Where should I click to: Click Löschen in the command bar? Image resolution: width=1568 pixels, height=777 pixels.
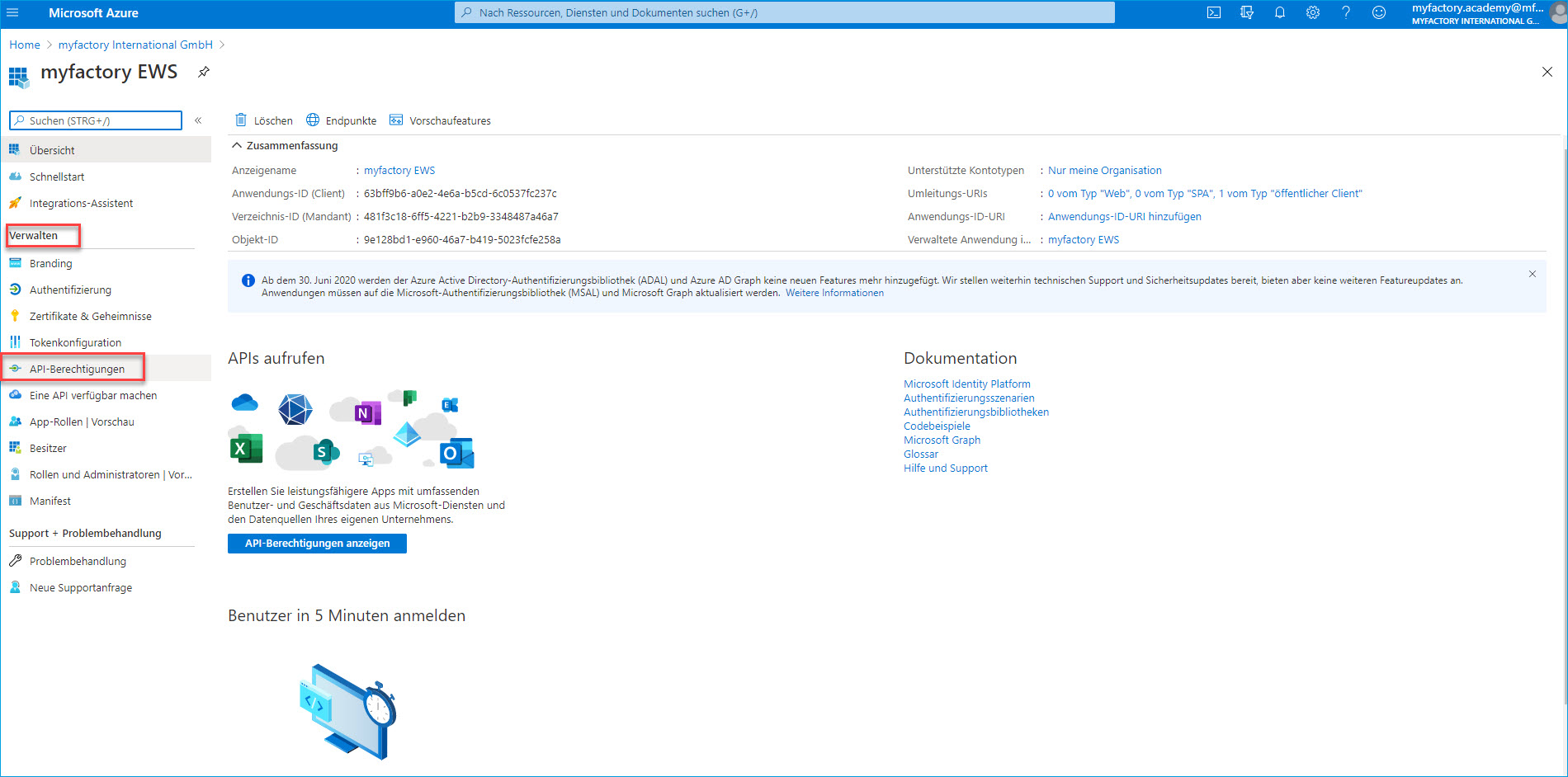[264, 120]
